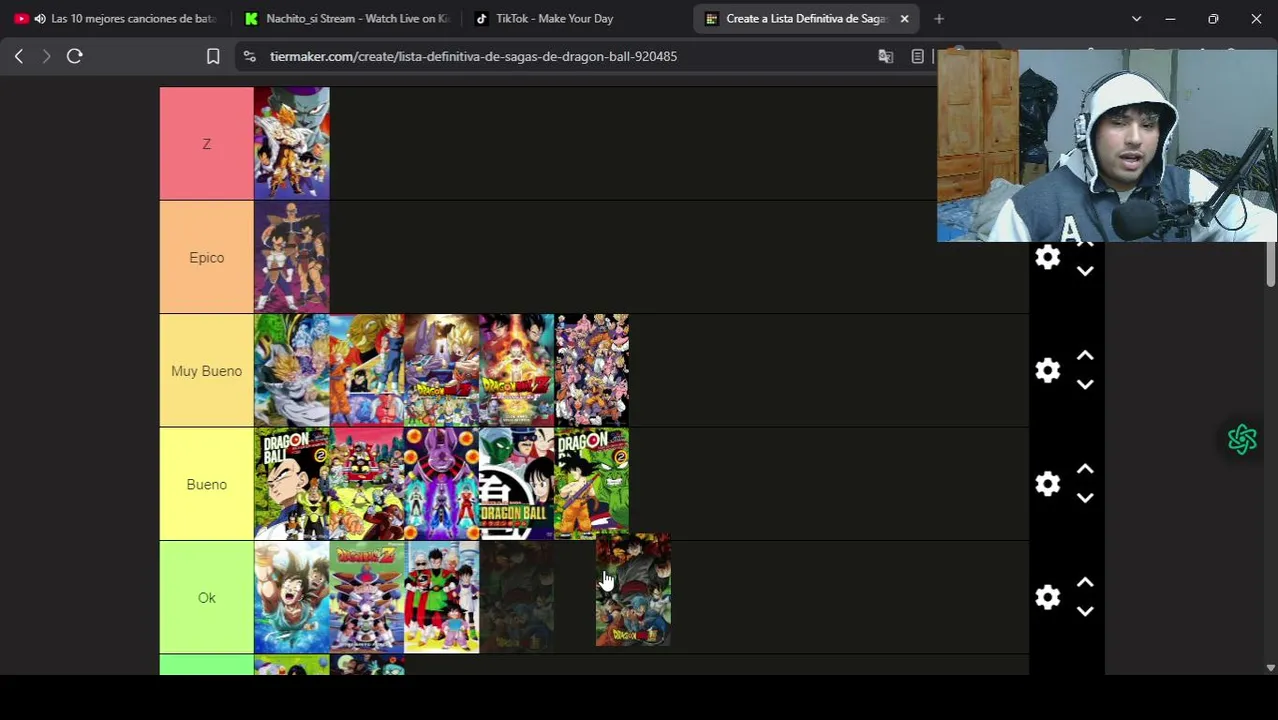
Task: Switch to the Nachito_si Stream Kick tab
Action: (346, 19)
